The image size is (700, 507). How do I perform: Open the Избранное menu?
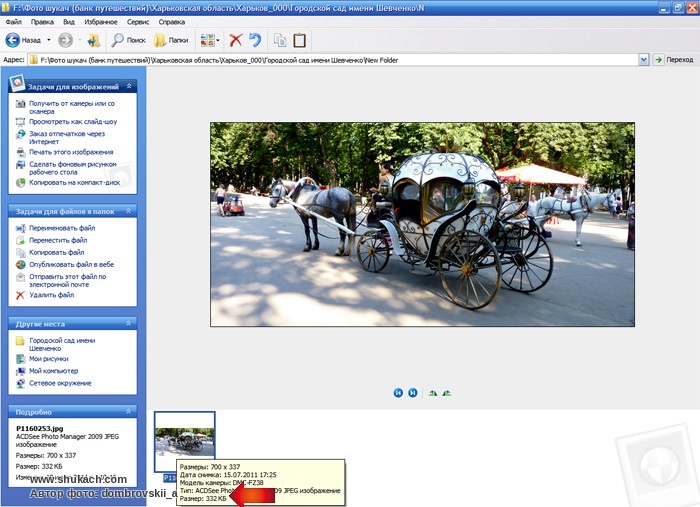[x=101, y=22]
